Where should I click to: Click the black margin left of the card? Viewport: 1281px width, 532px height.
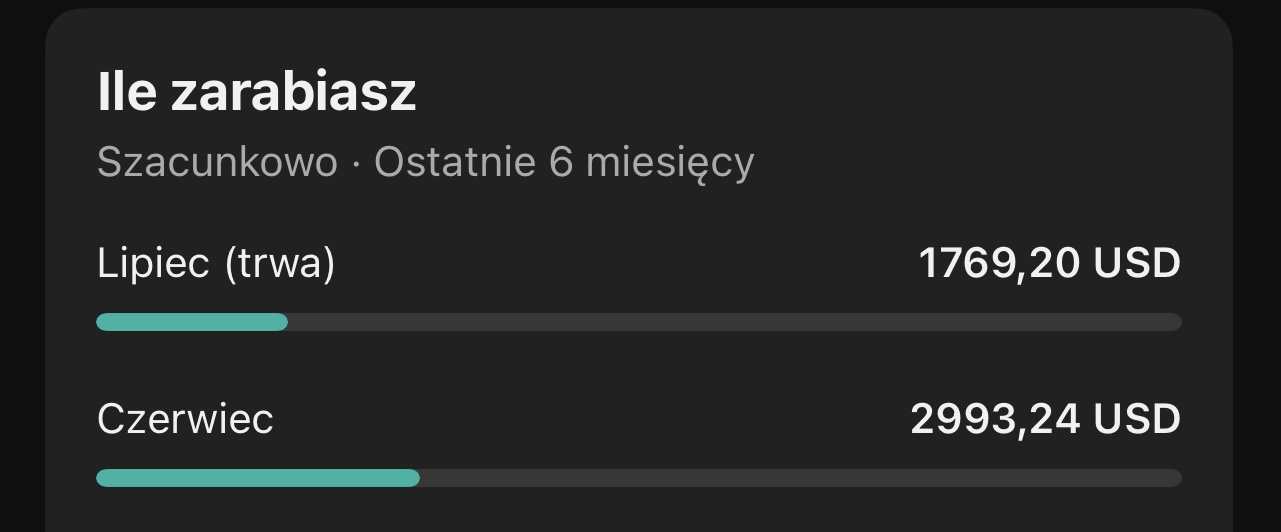coord(22,270)
